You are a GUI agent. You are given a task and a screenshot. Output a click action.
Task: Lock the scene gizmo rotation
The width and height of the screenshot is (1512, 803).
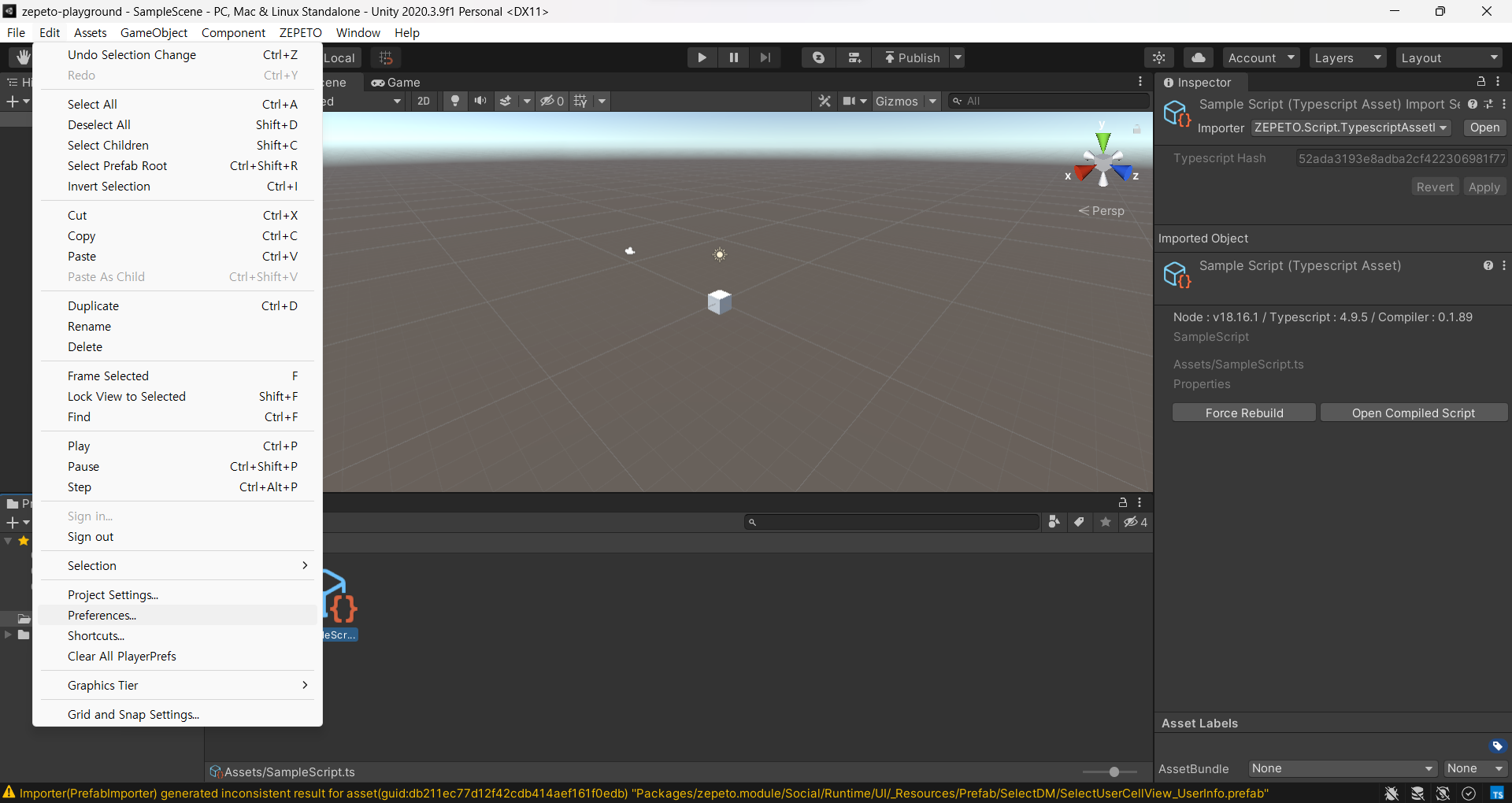click(1136, 128)
